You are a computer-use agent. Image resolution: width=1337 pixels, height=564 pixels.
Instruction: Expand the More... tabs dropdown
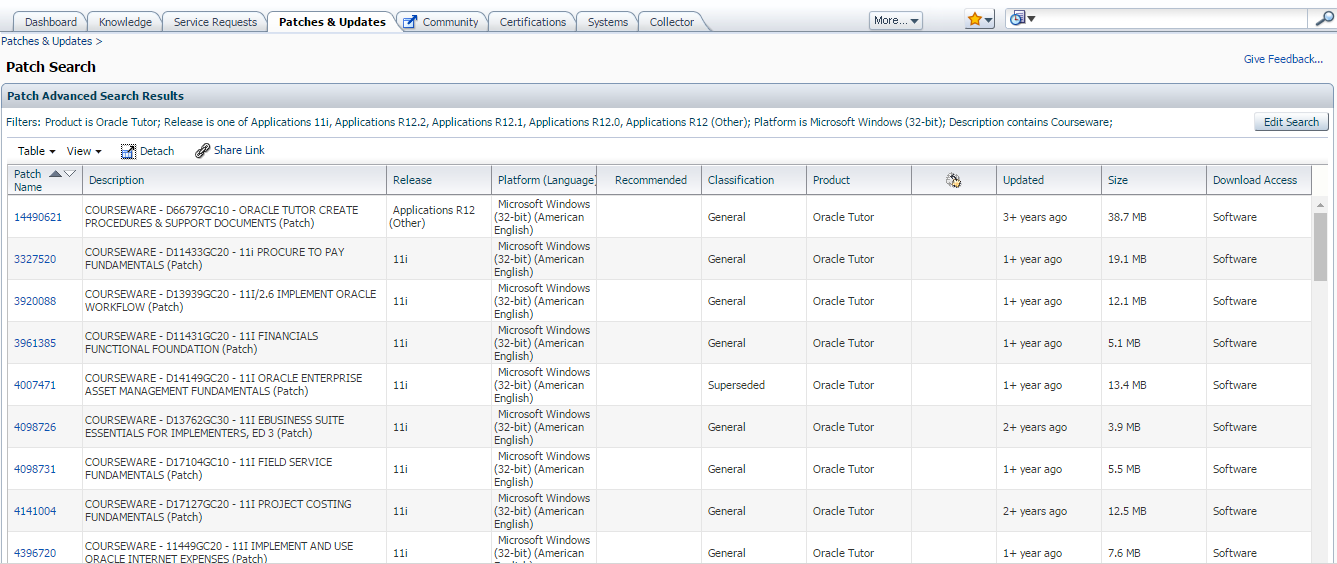click(x=896, y=20)
